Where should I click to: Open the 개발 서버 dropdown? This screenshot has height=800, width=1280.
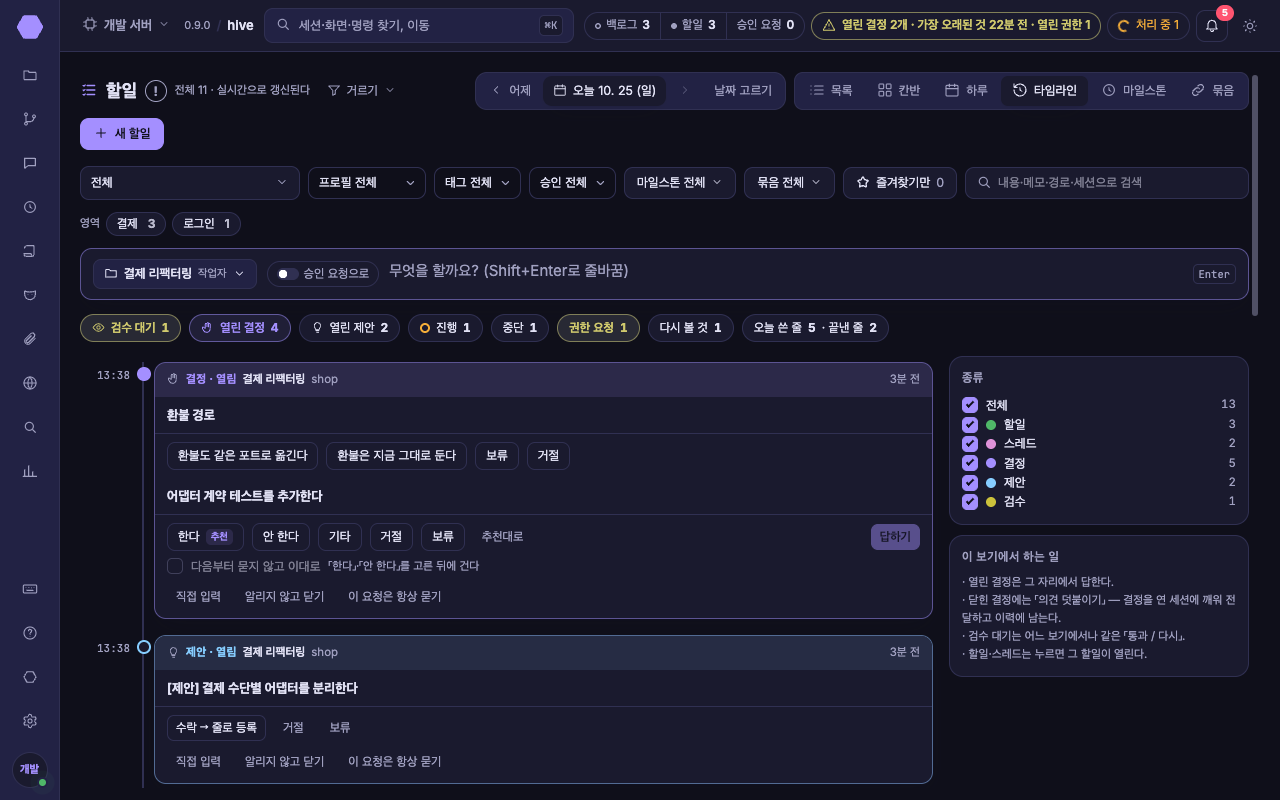125,25
